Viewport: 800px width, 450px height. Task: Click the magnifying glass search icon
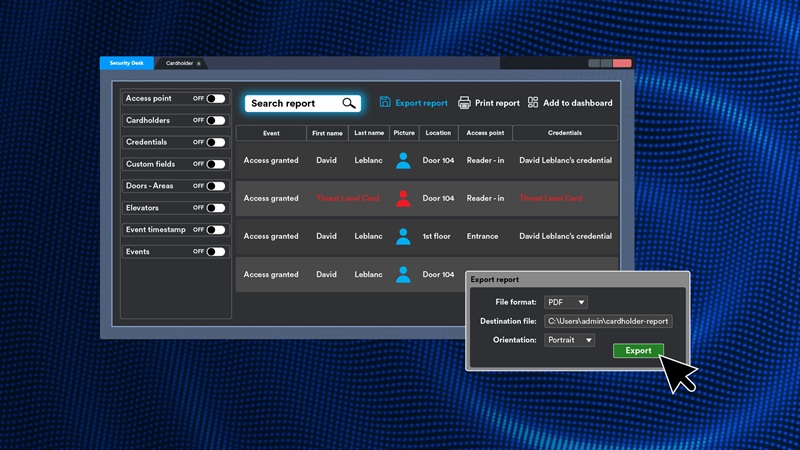(x=349, y=103)
